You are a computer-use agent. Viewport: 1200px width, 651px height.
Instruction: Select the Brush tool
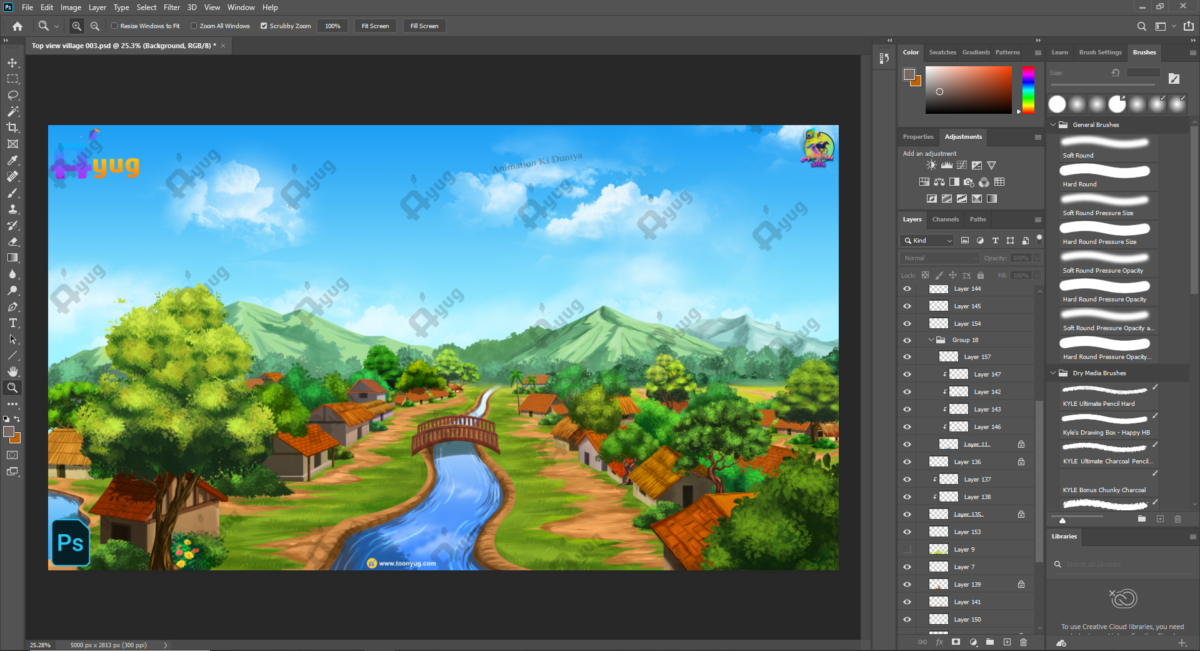13,193
